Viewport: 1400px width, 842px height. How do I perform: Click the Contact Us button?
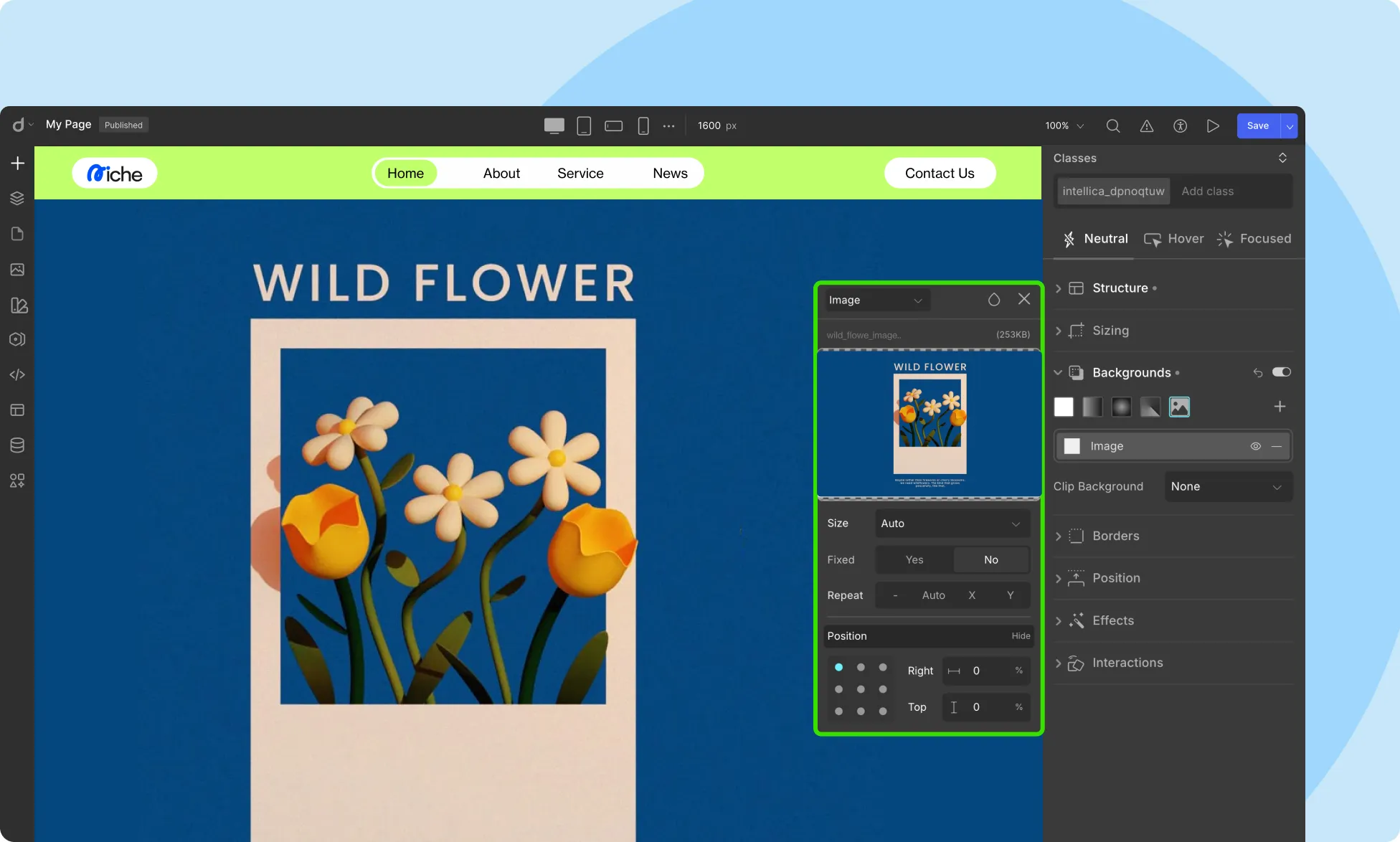coord(940,174)
